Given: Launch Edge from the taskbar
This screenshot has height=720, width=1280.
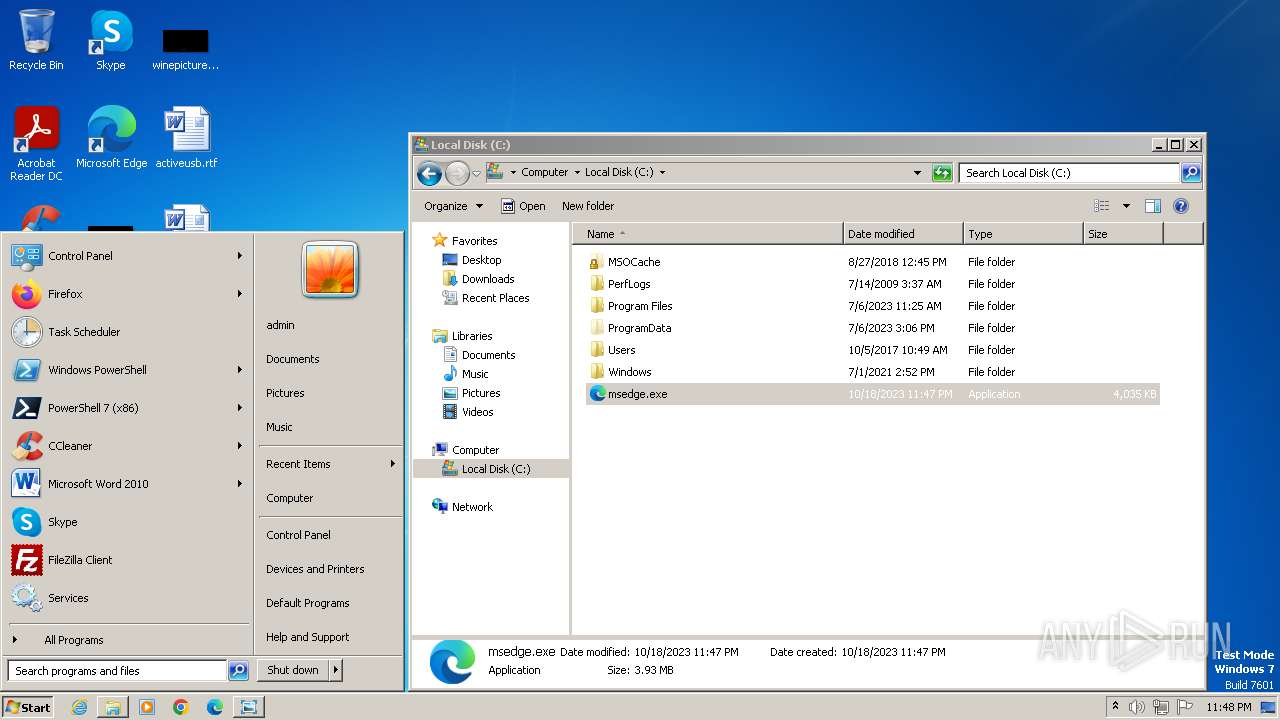Looking at the screenshot, I should point(215,707).
